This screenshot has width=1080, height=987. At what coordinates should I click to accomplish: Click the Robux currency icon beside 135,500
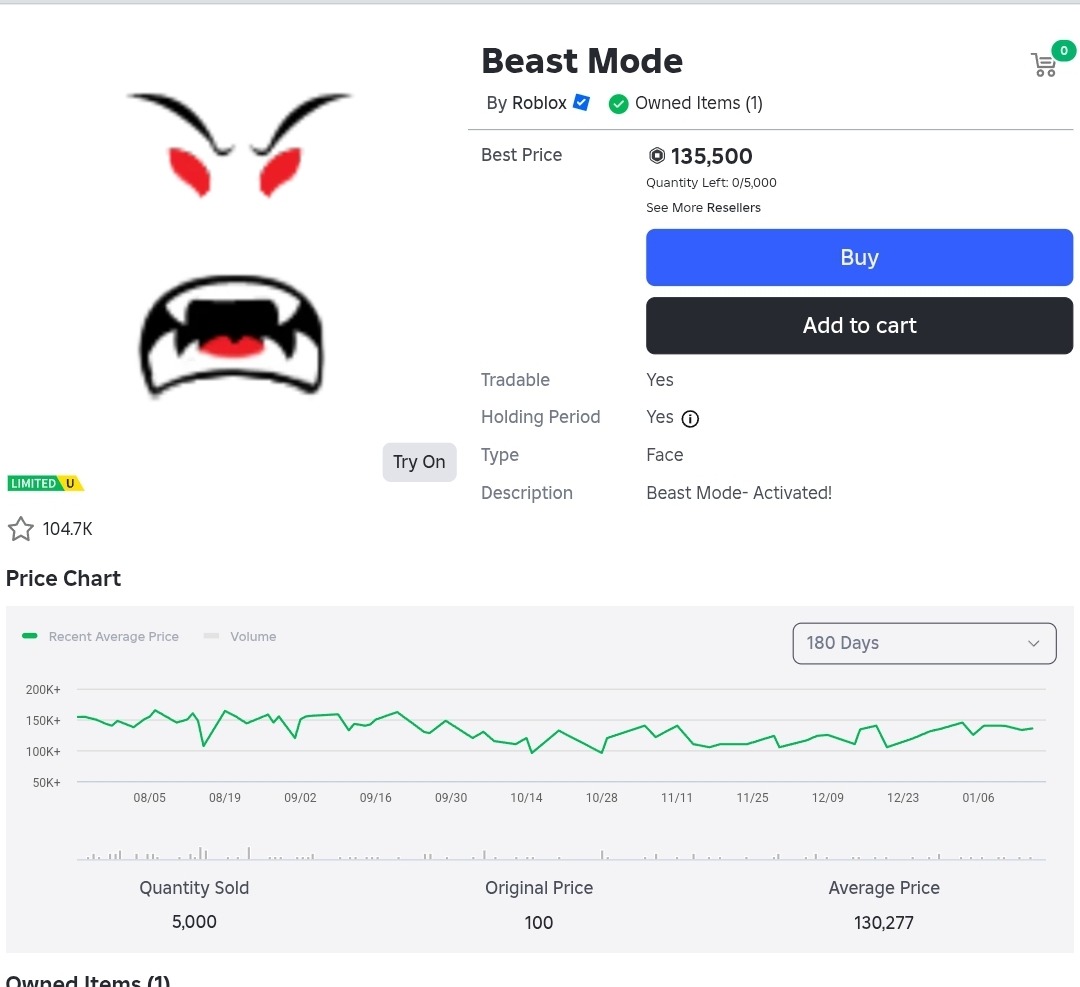coord(655,156)
